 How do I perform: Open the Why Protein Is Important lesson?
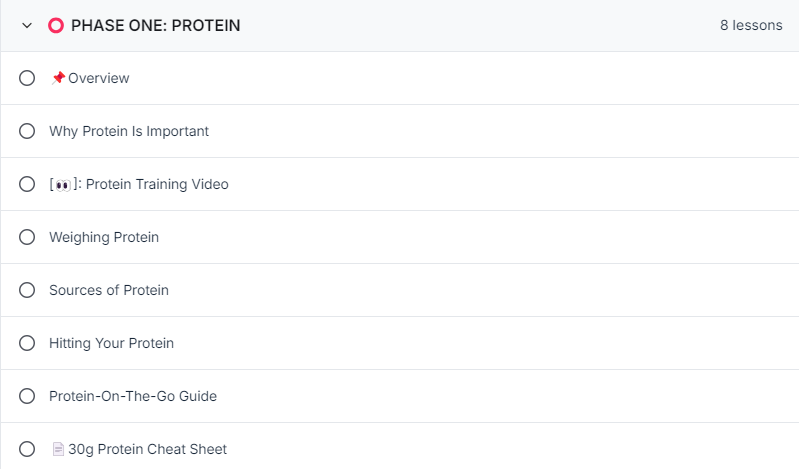[129, 131]
